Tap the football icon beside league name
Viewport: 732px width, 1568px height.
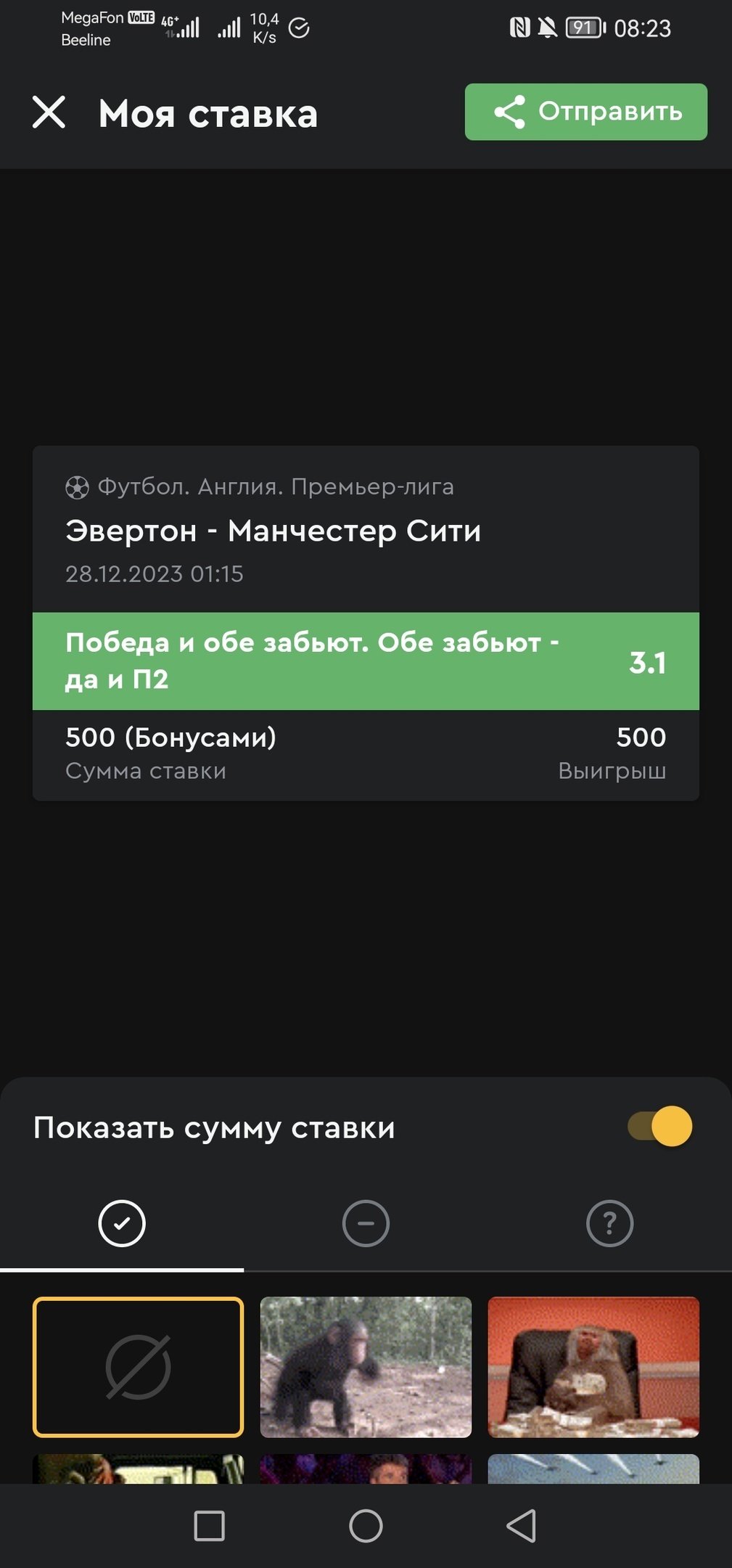pyautogui.click(x=77, y=487)
